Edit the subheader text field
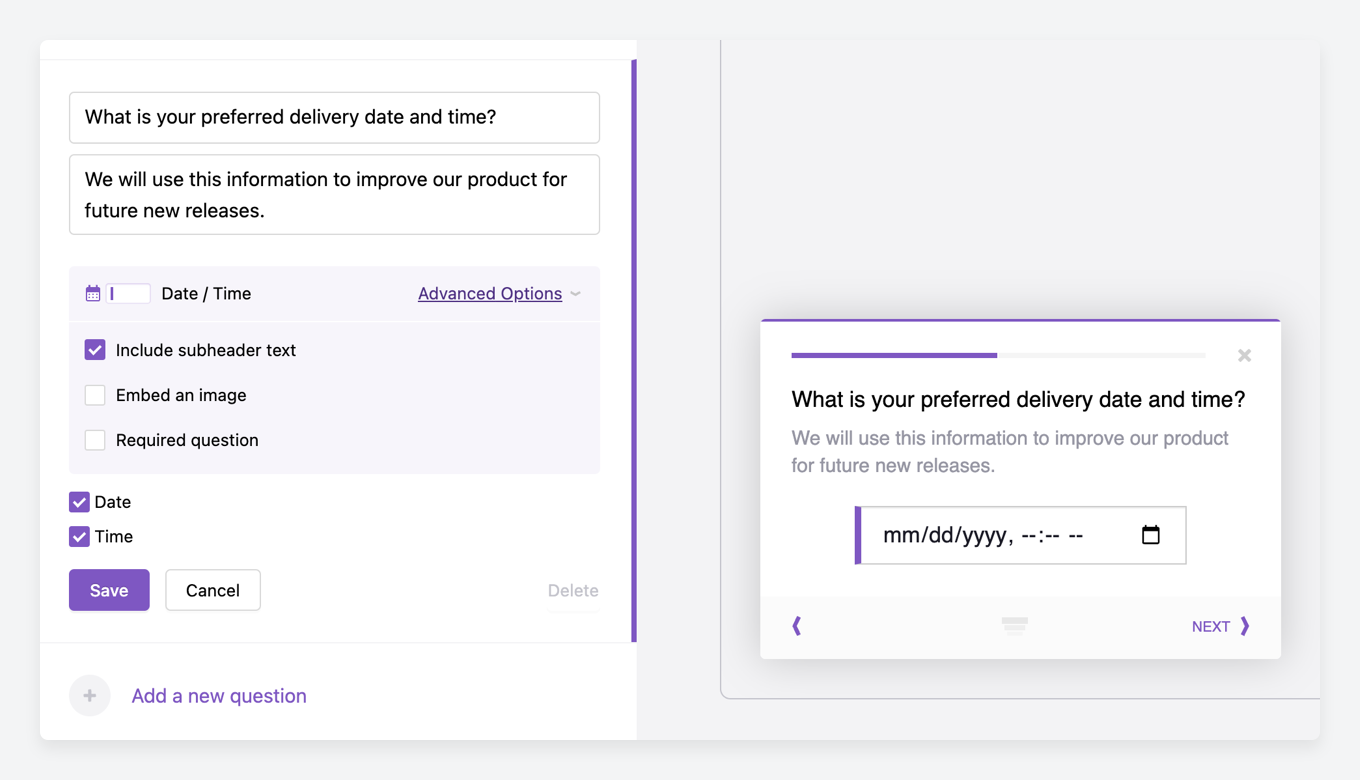Image resolution: width=1360 pixels, height=780 pixels. click(x=334, y=195)
